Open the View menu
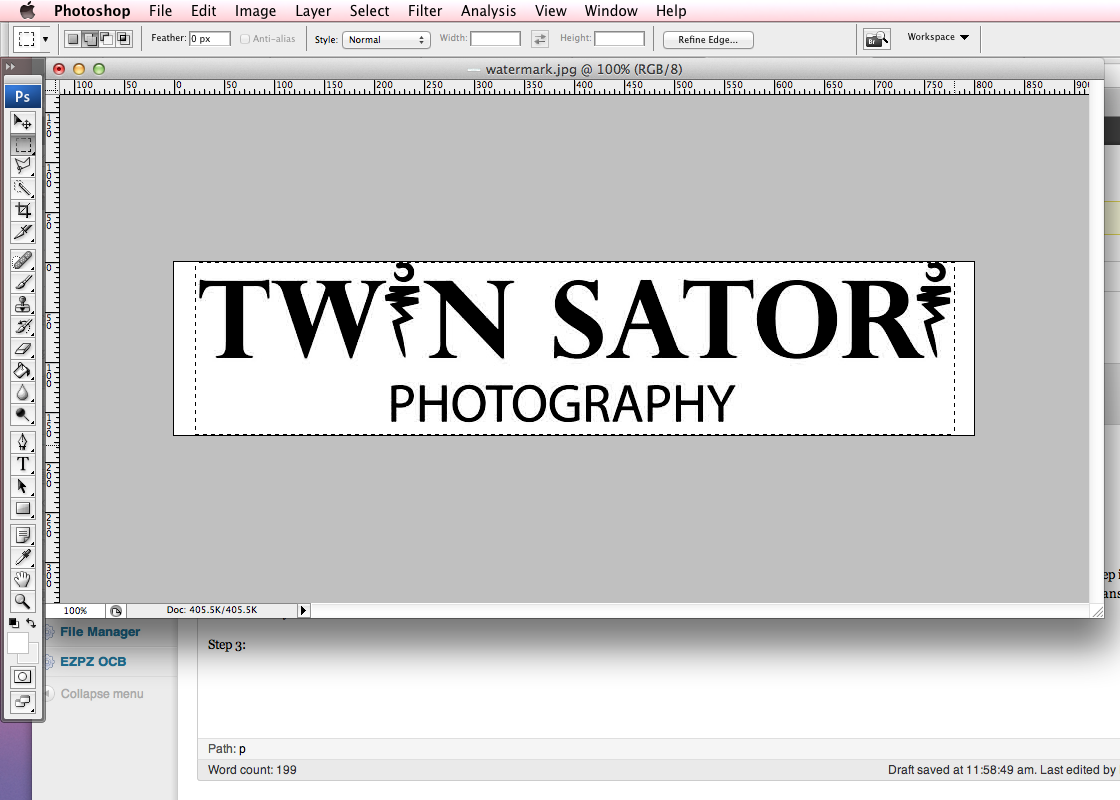Viewport: 1120px width, 800px height. (x=551, y=11)
